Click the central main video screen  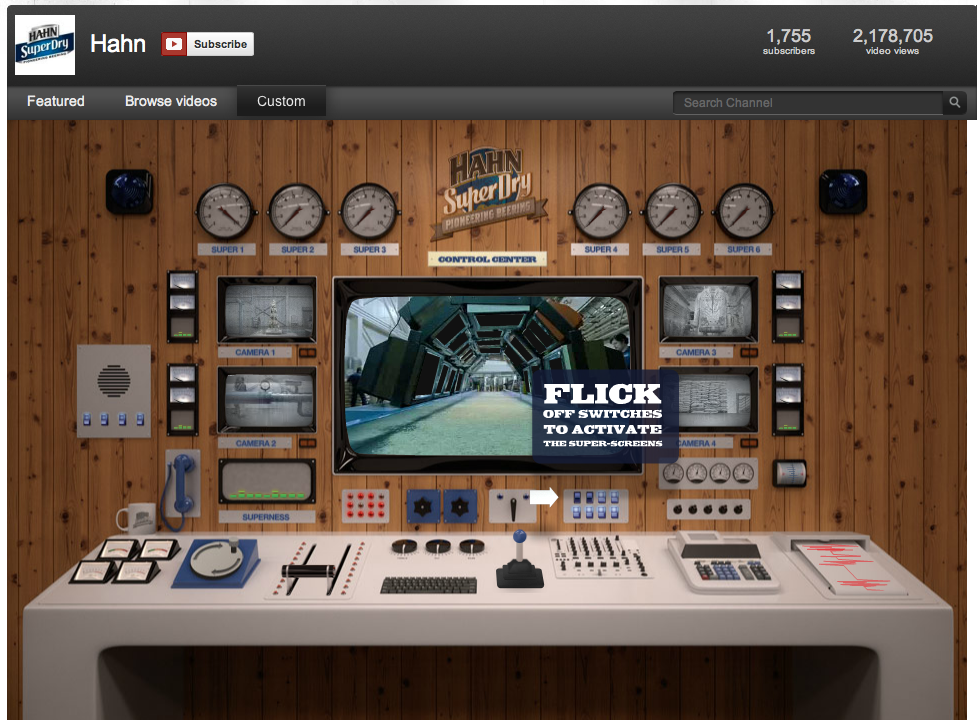click(488, 375)
